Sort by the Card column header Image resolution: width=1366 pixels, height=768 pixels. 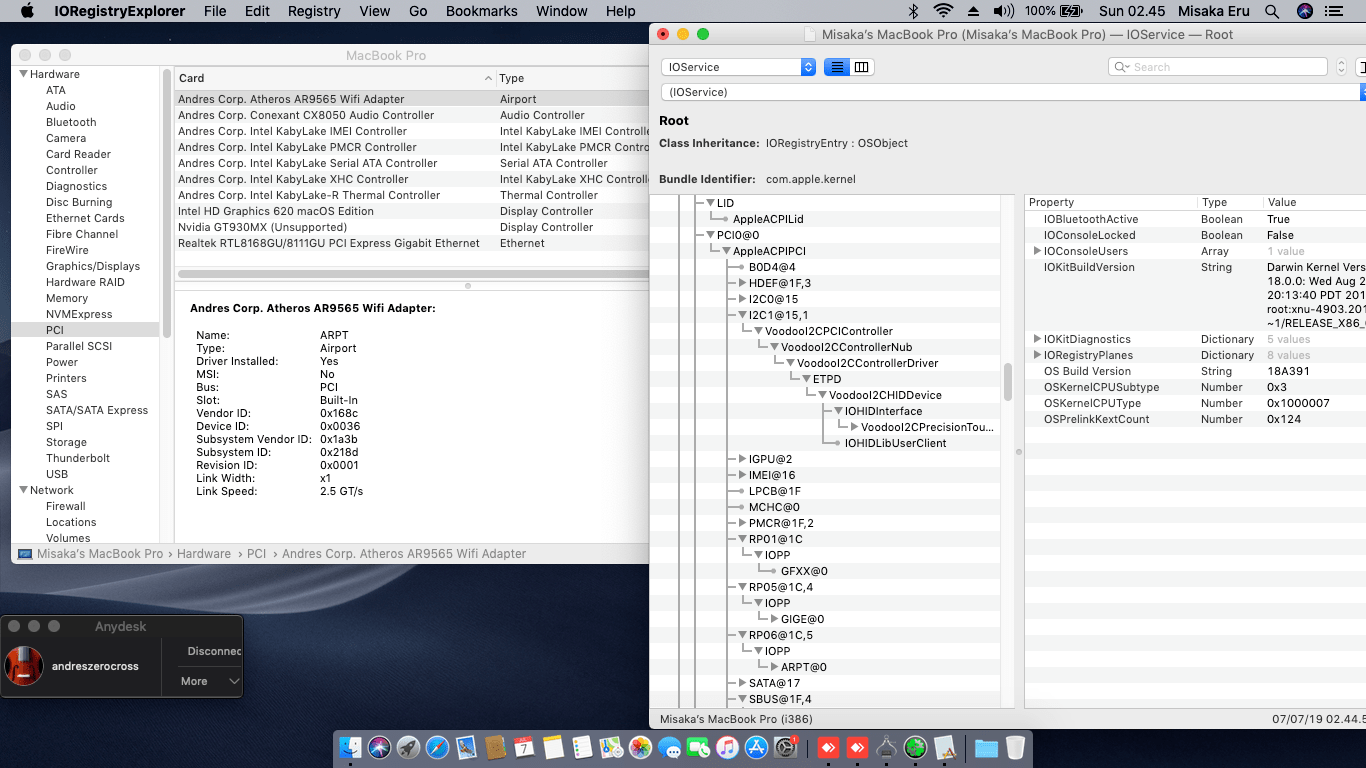click(335, 78)
